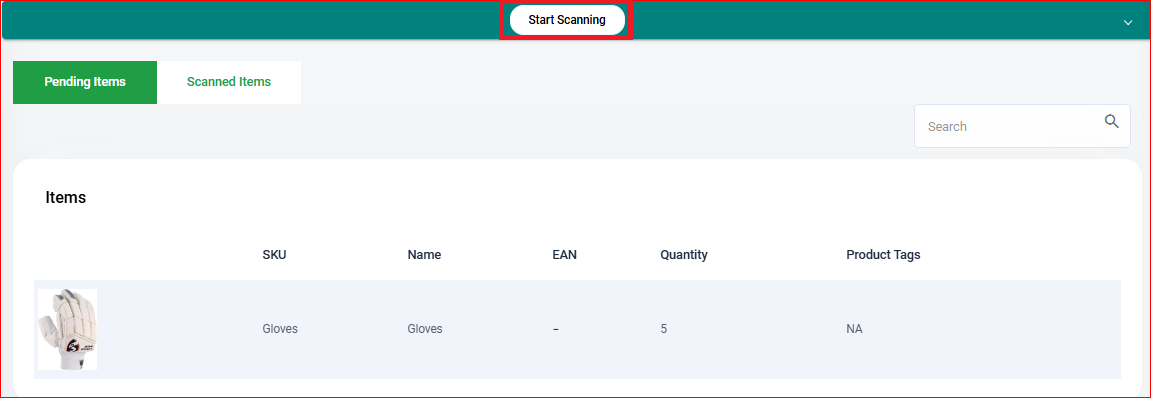Click the Gloves value under Name column
Viewport: 1151px width, 398px height.
tap(425, 329)
